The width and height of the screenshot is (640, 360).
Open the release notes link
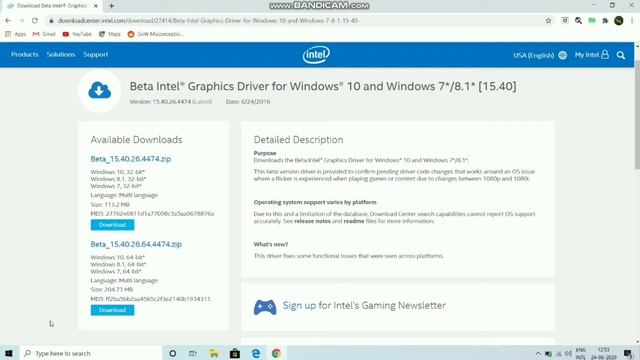pos(312,221)
